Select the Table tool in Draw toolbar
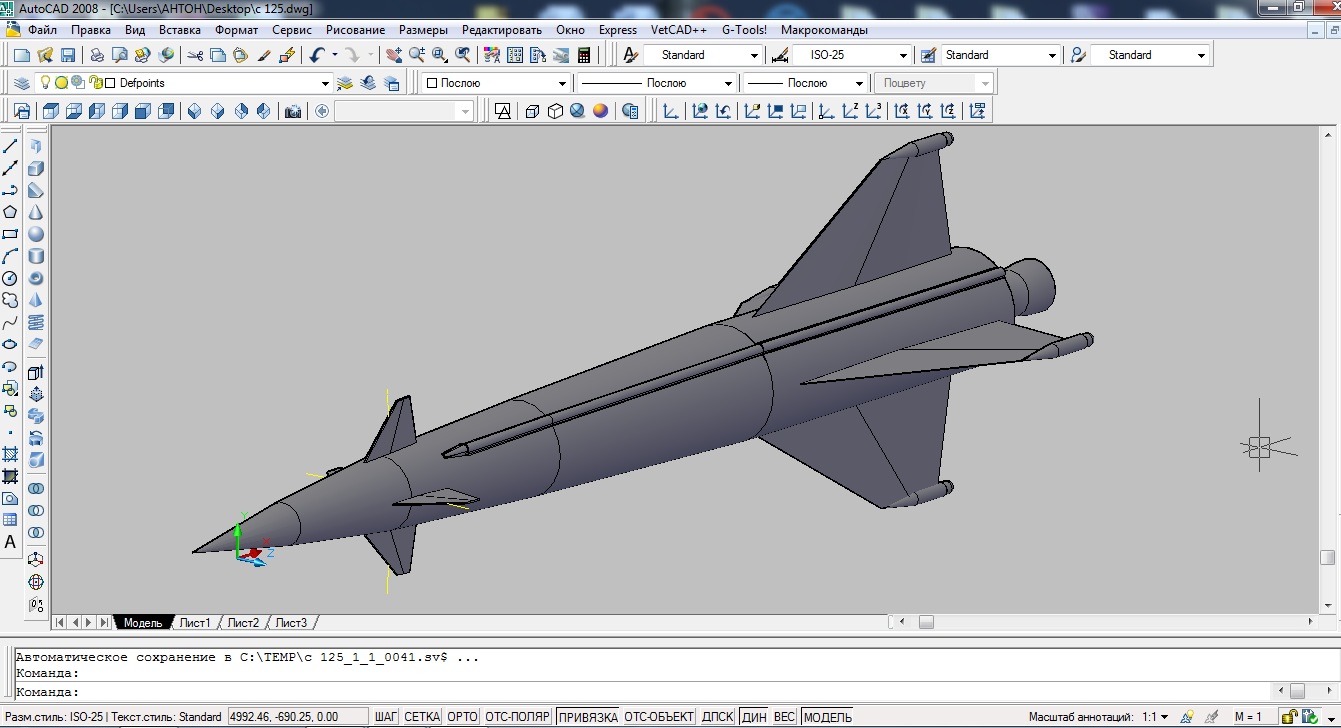The image size is (1341, 728). click(10, 520)
